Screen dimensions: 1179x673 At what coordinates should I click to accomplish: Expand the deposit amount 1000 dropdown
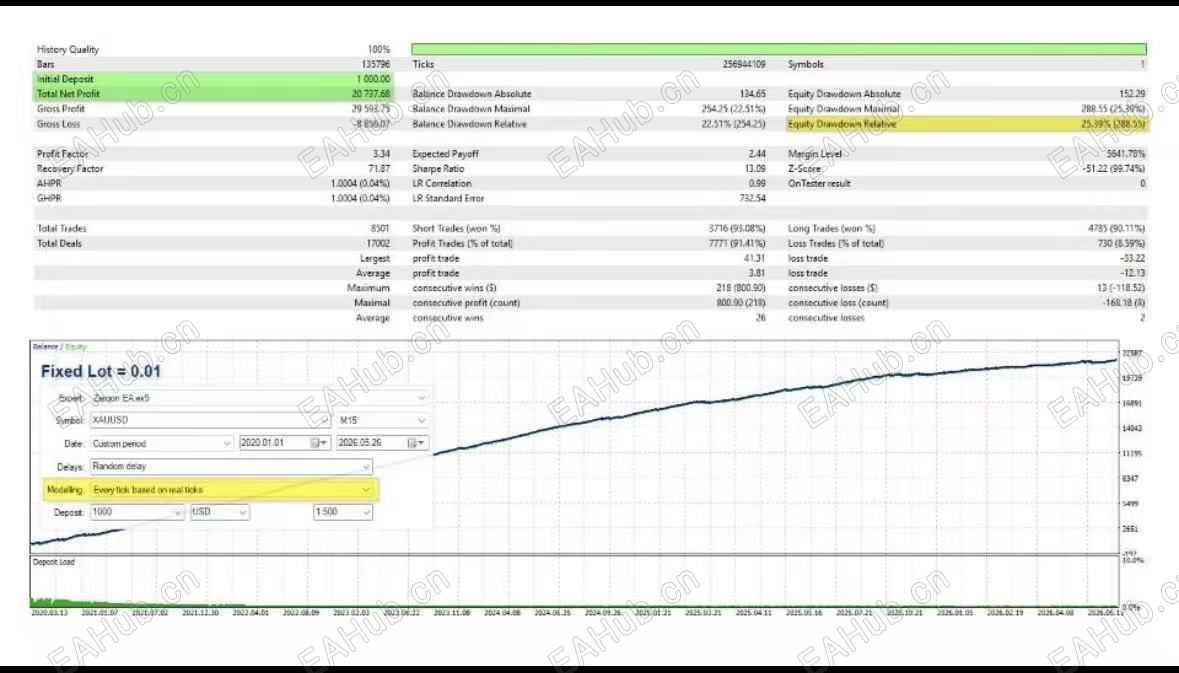point(178,512)
